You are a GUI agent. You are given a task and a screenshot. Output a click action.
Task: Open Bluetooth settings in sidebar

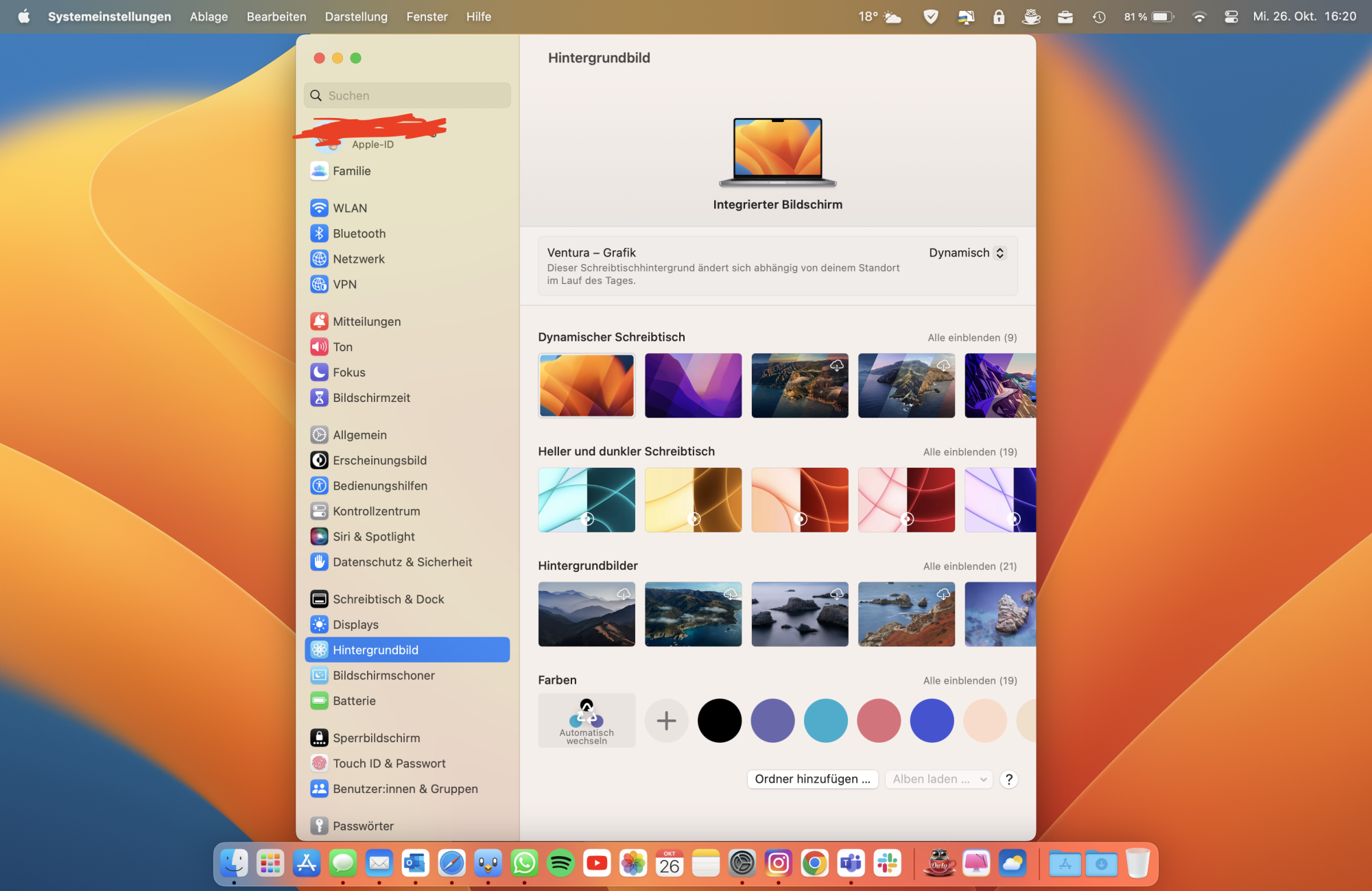(x=359, y=233)
